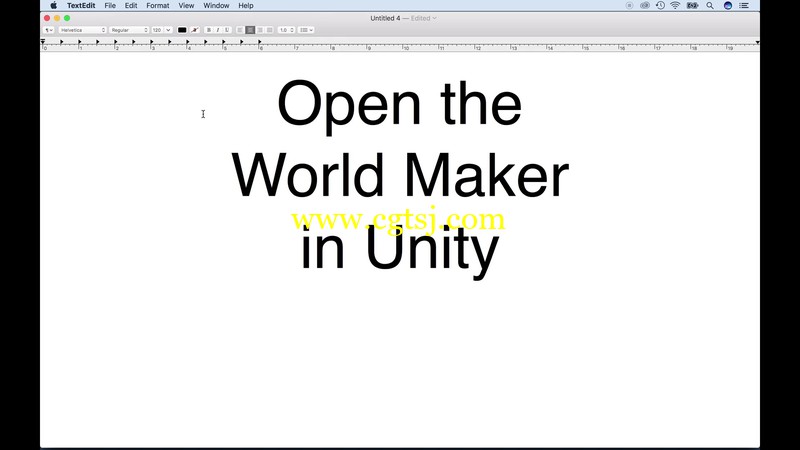Open the Help menu
Viewport: 800px width, 450px height.
(246, 6)
